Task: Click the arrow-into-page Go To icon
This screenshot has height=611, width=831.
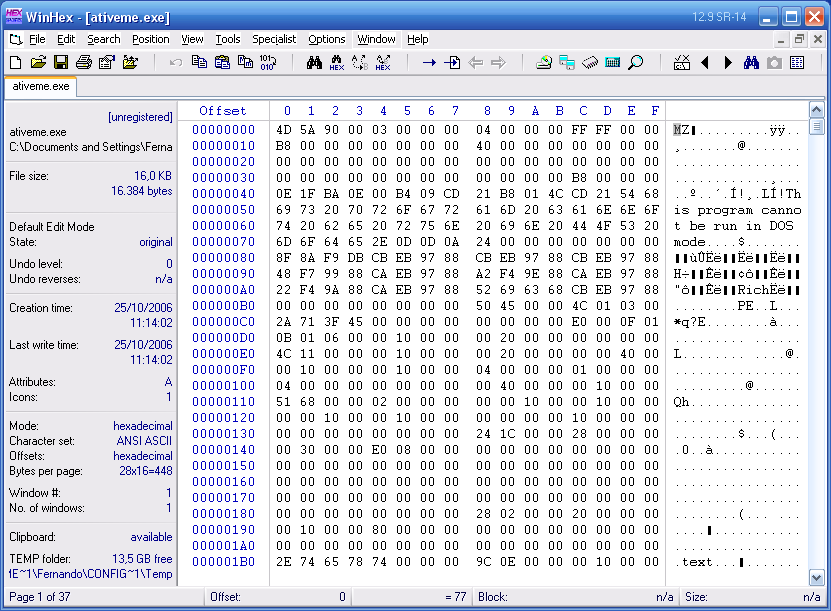Action: coord(452,63)
